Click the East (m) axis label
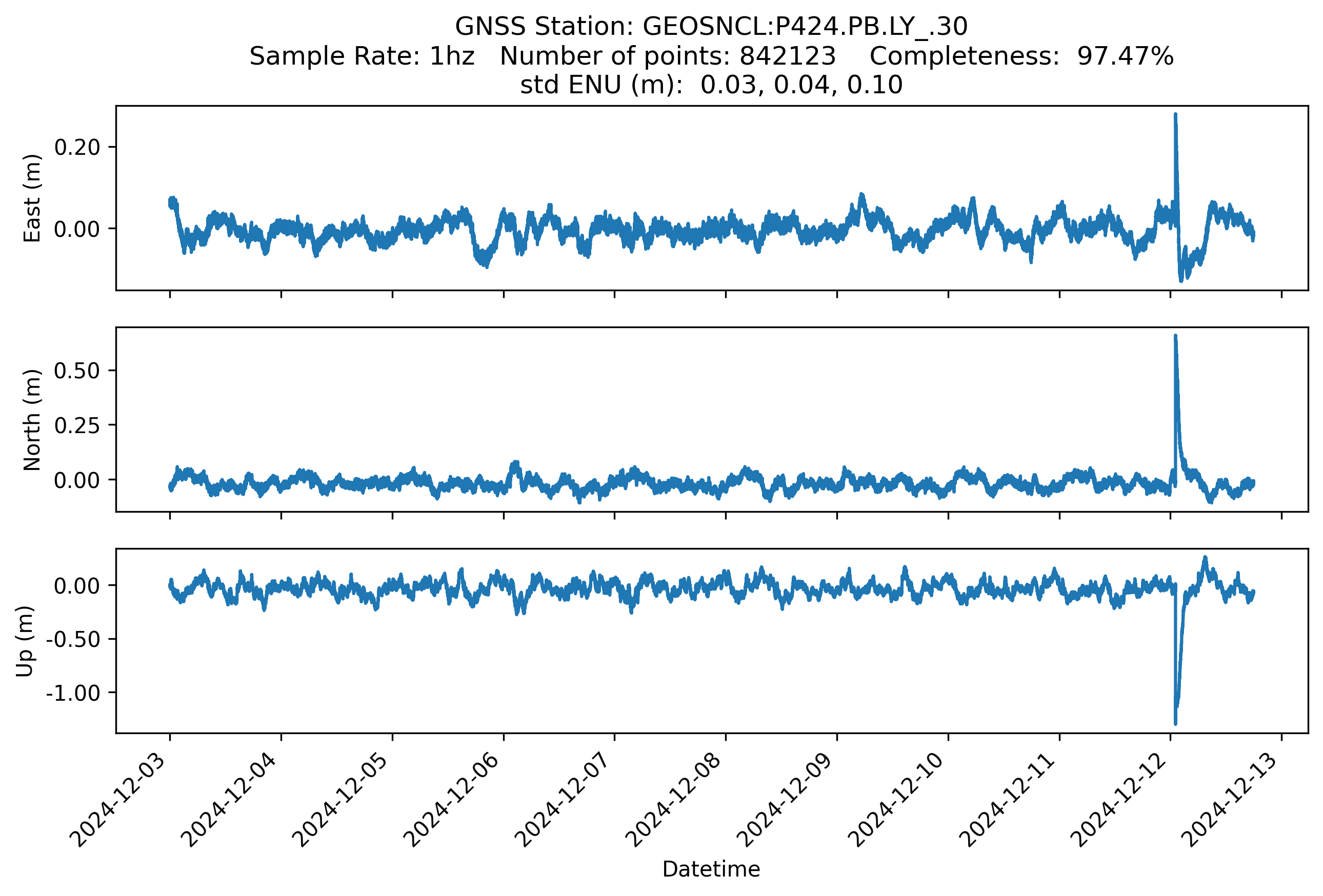 coord(32,198)
